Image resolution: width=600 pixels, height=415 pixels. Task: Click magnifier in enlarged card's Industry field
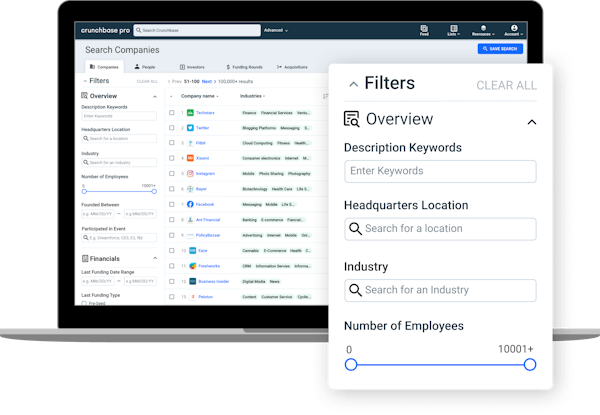[355, 290]
